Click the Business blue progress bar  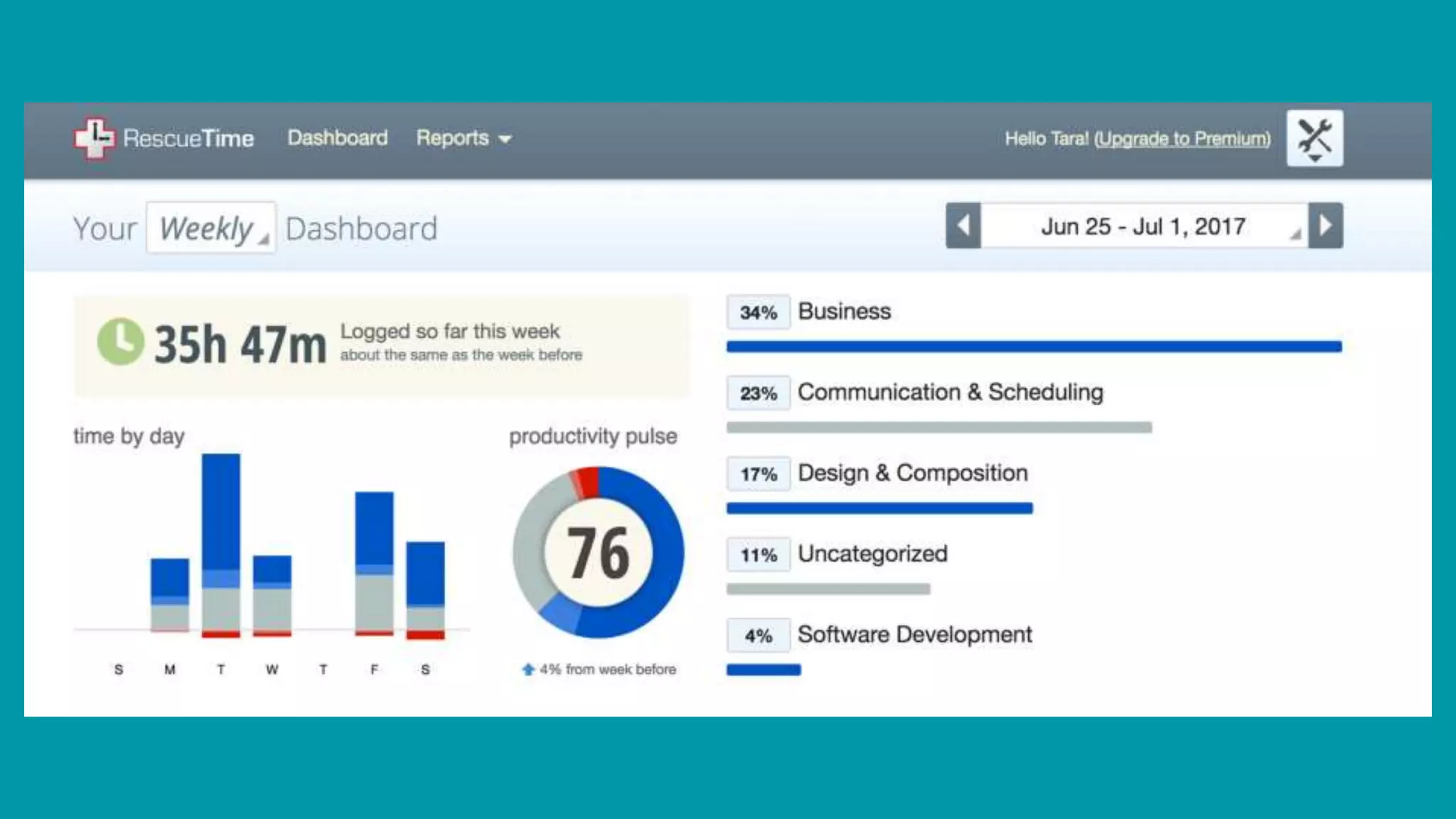[x=1034, y=347]
